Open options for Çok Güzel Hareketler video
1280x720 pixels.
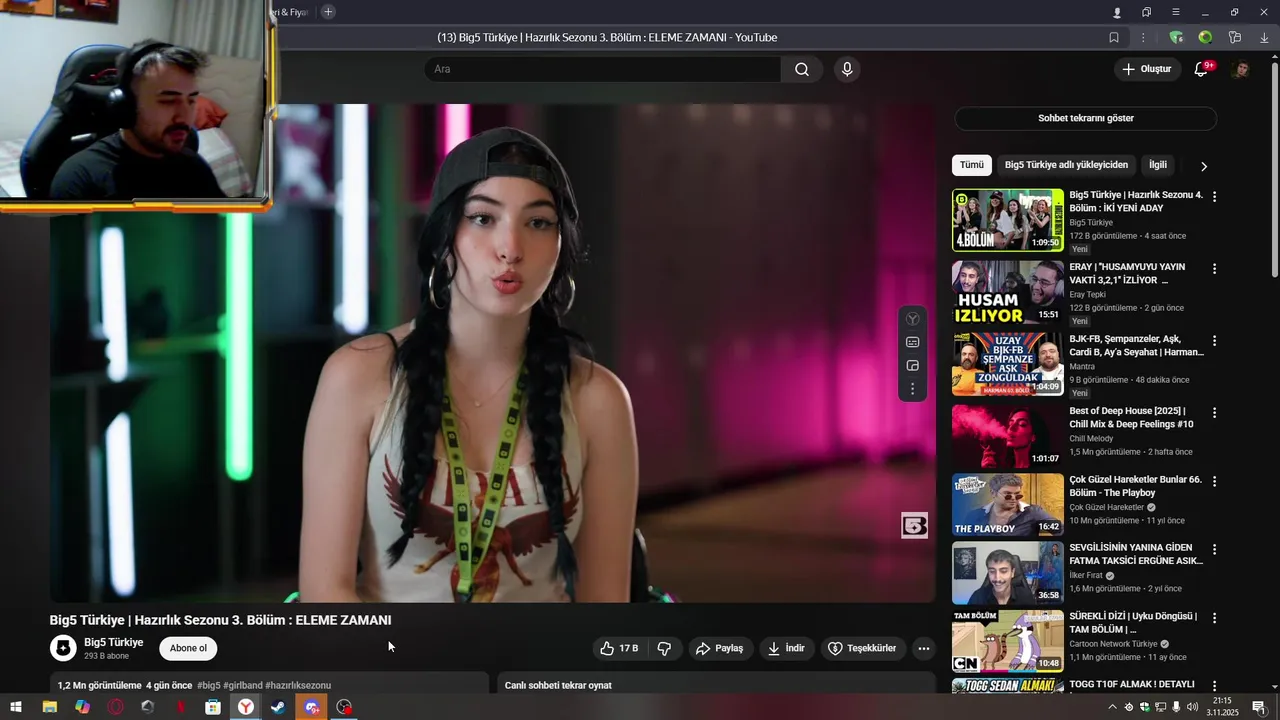1215,481
